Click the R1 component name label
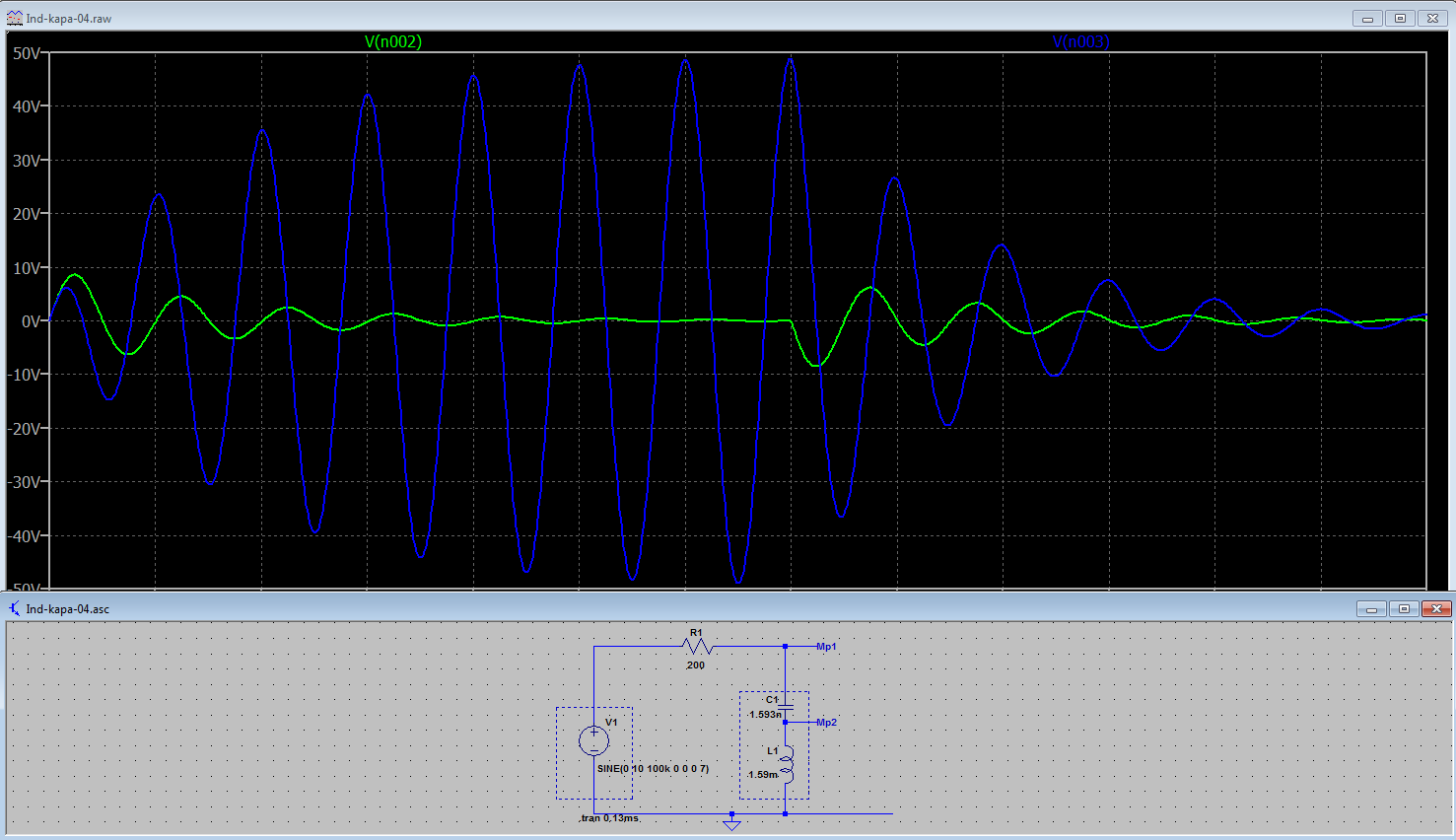The height and width of the screenshot is (840, 1456). coord(696,633)
